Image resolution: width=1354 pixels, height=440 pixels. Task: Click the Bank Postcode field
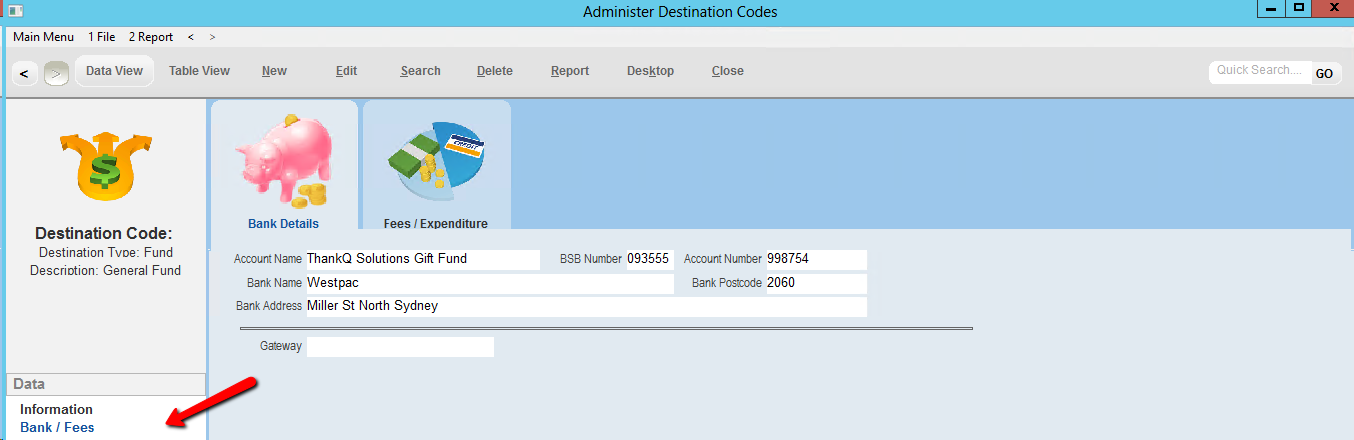tap(816, 283)
